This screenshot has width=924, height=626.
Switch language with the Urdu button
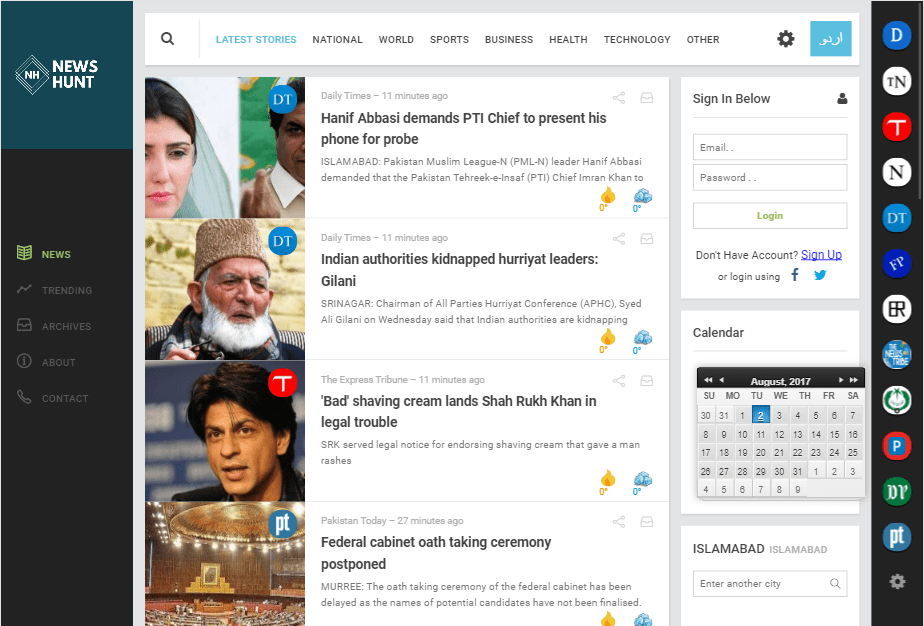pos(830,39)
